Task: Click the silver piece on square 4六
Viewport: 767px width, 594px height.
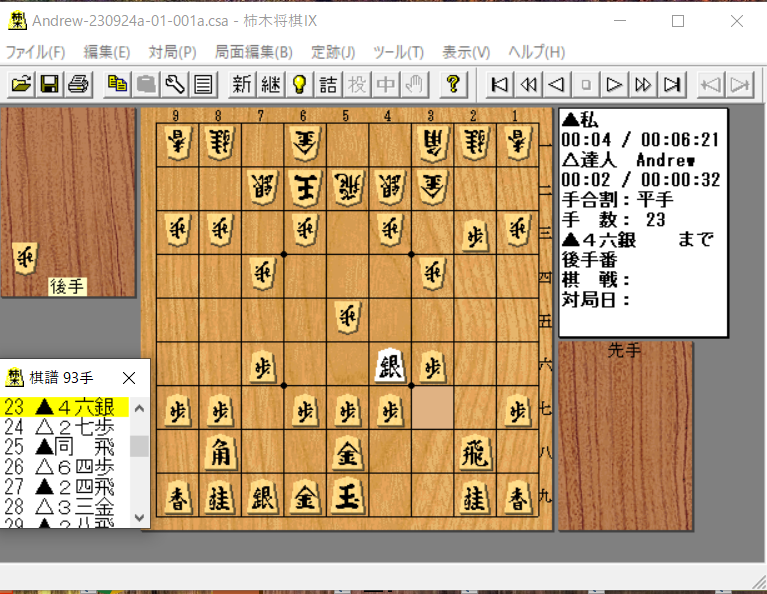Action: point(391,366)
